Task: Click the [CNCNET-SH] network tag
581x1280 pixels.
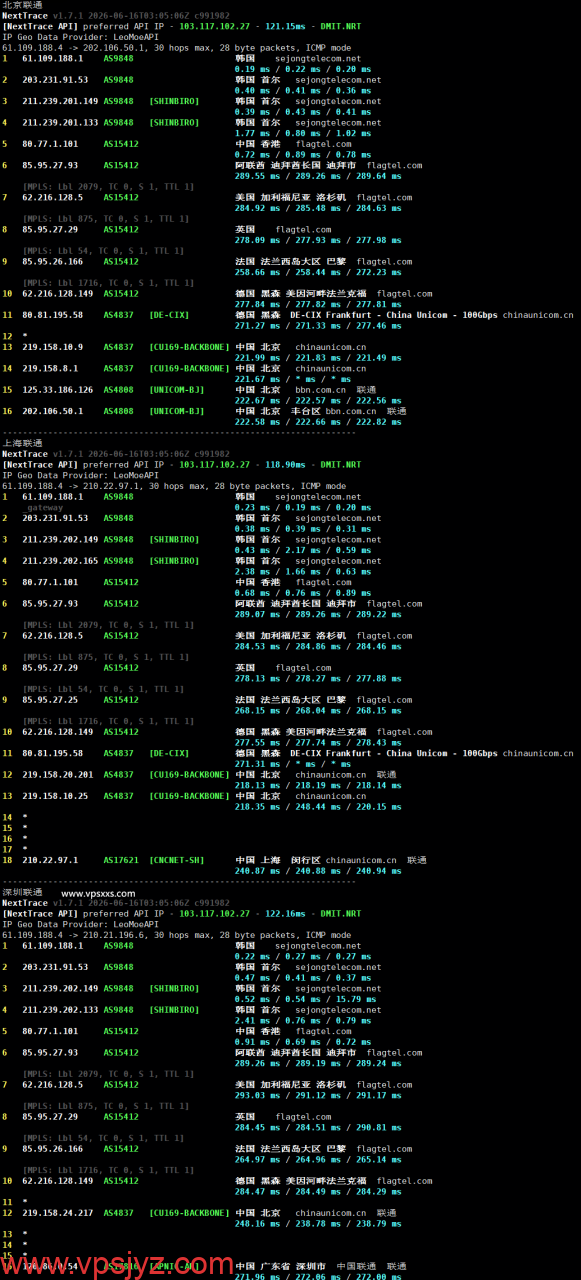Action: (177, 860)
